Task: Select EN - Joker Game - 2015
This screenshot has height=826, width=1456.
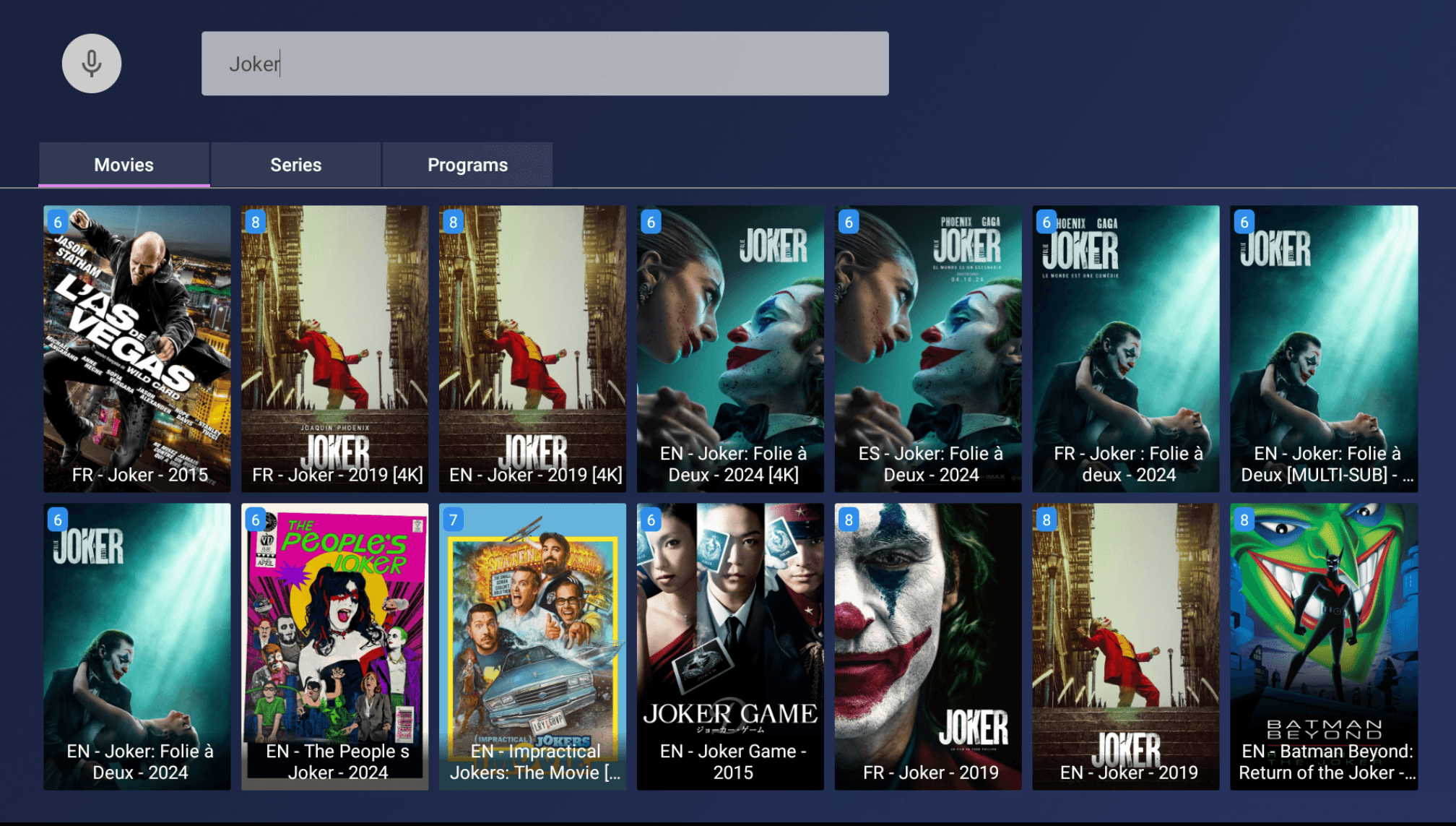Action: [x=730, y=646]
